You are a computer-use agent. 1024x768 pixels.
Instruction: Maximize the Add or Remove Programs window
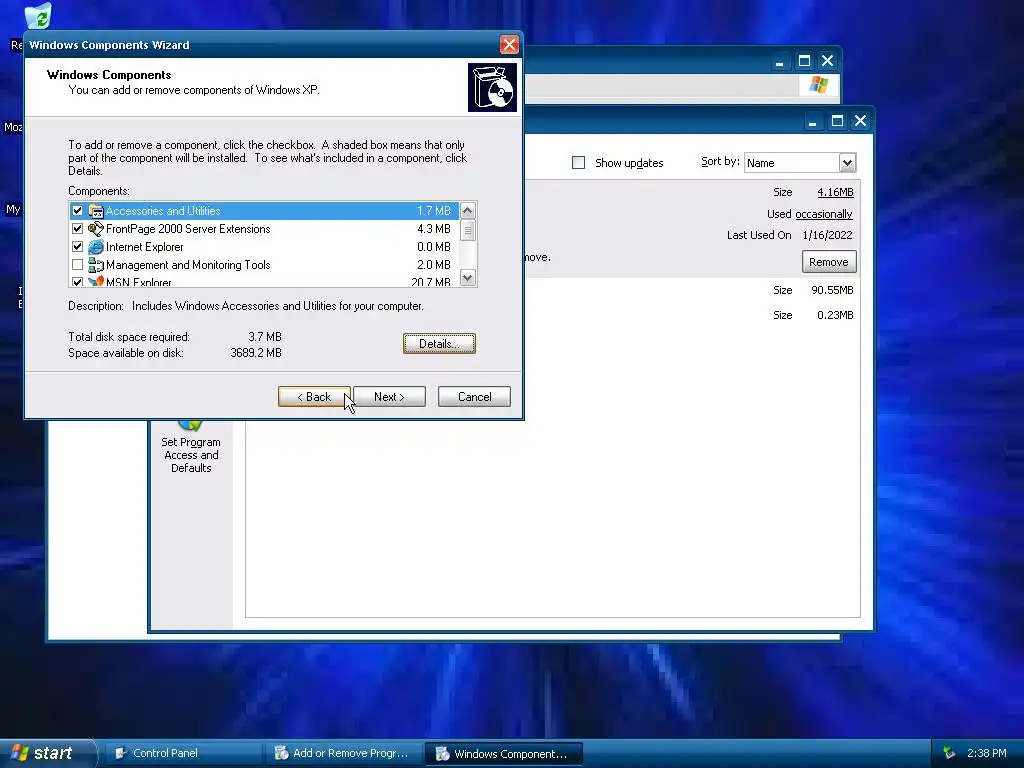837,121
